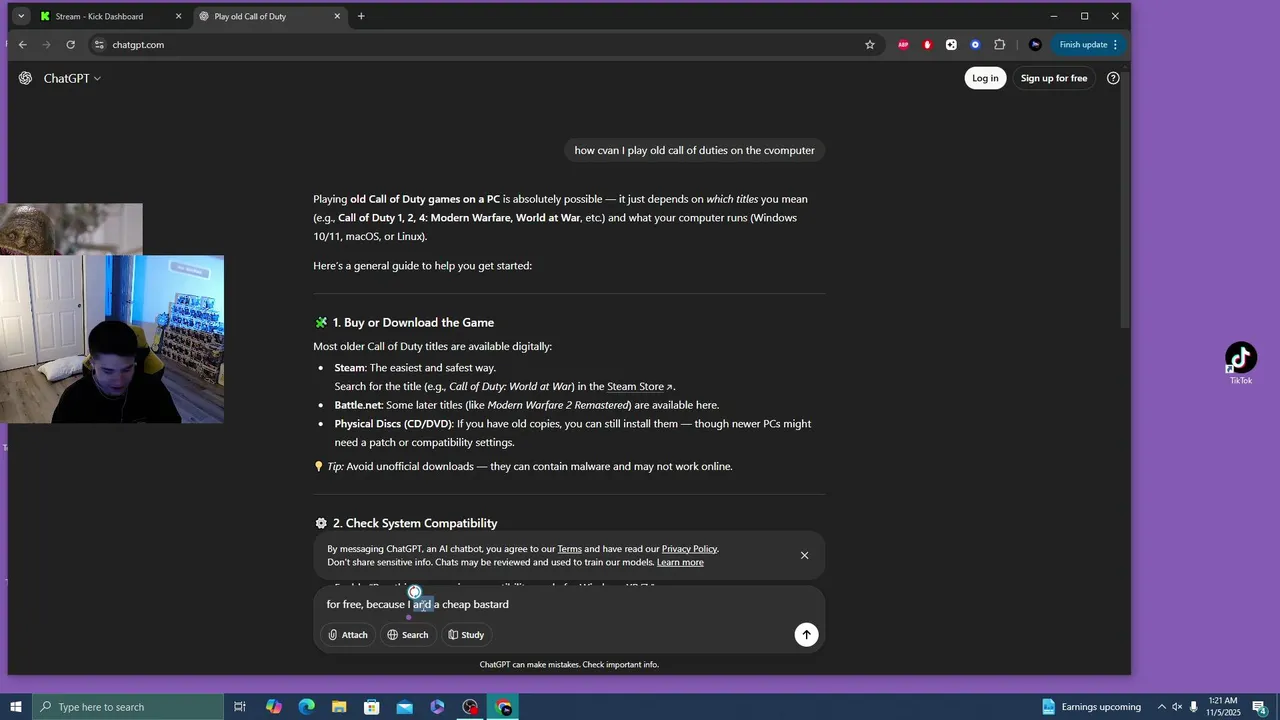Open the red hand blocker extension

(x=927, y=44)
